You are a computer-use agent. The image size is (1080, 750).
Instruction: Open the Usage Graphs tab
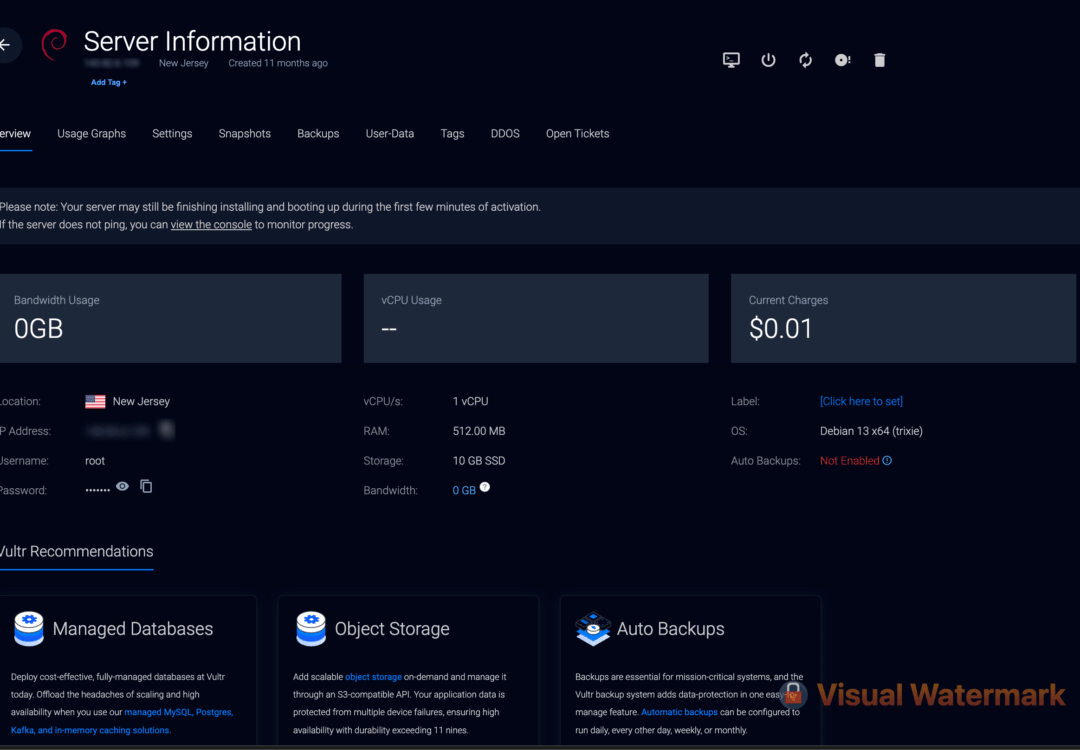click(92, 134)
